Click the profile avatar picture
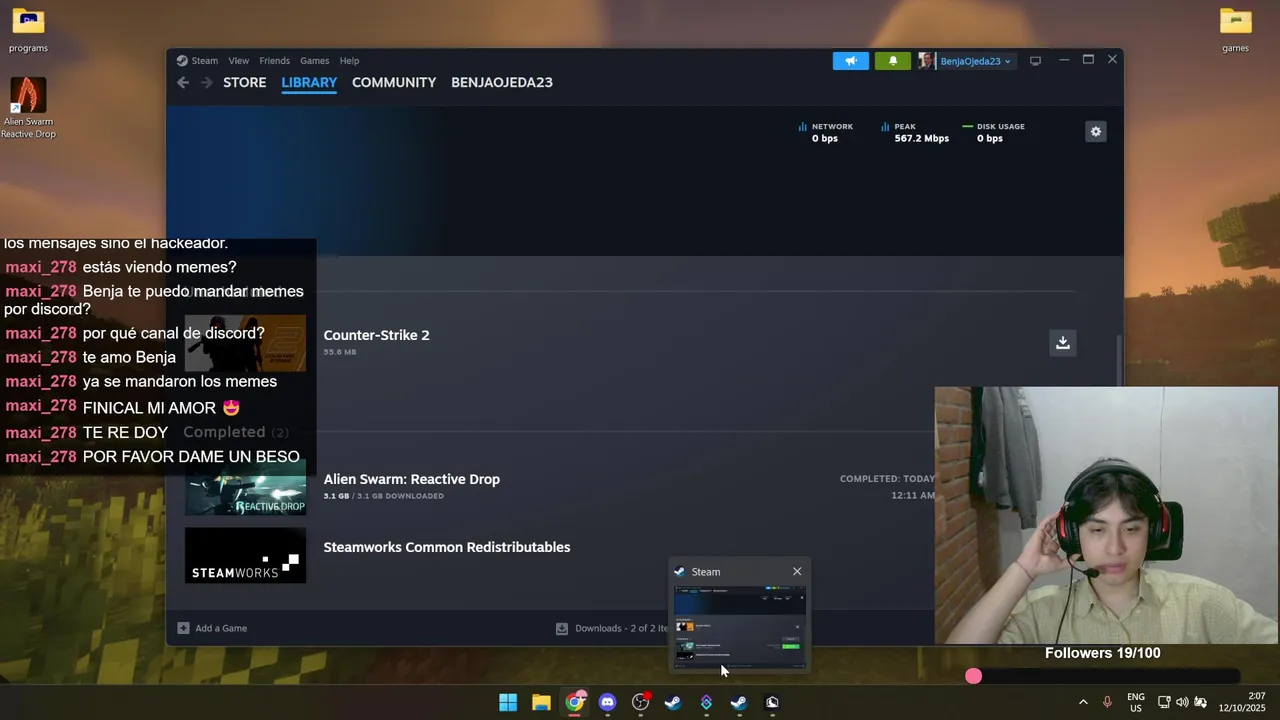The height and width of the screenshot is (720, 1280). (926, 61)
